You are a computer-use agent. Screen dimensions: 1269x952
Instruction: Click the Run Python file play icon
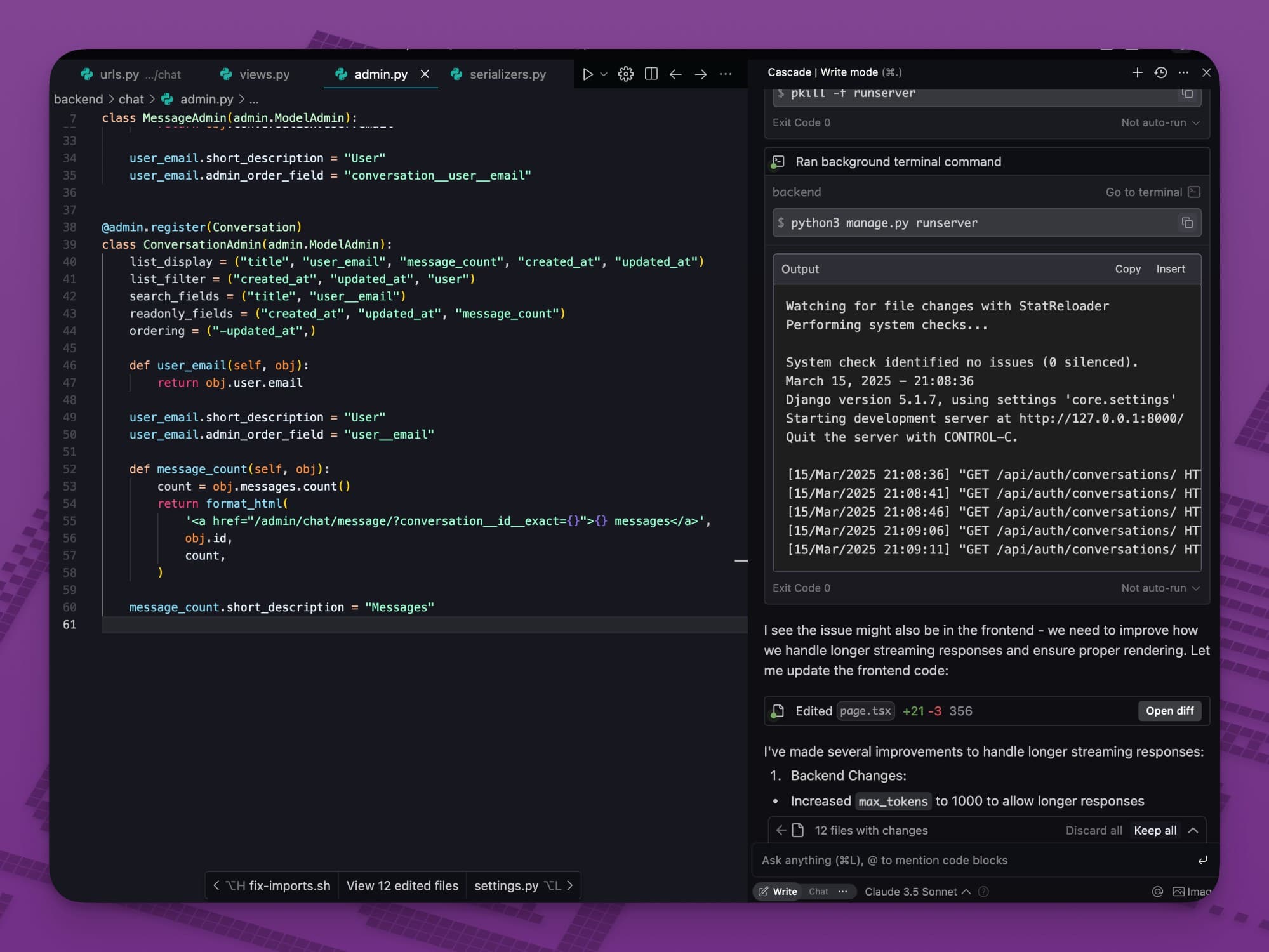tap(587, 74)
